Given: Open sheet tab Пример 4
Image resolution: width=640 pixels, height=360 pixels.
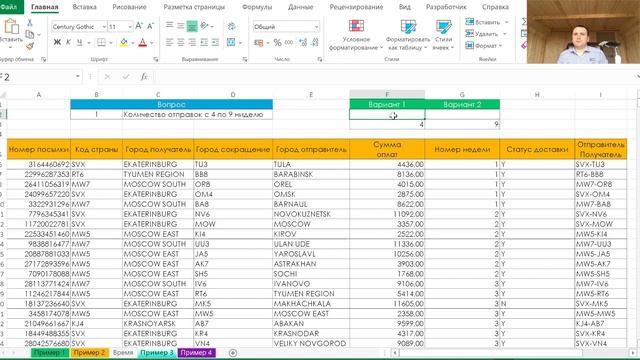Looking at the screenshot, I should 196,353.
